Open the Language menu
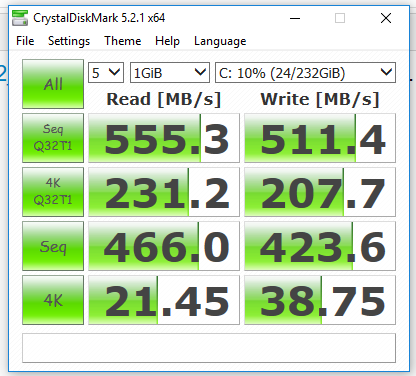 coord(220,41)
